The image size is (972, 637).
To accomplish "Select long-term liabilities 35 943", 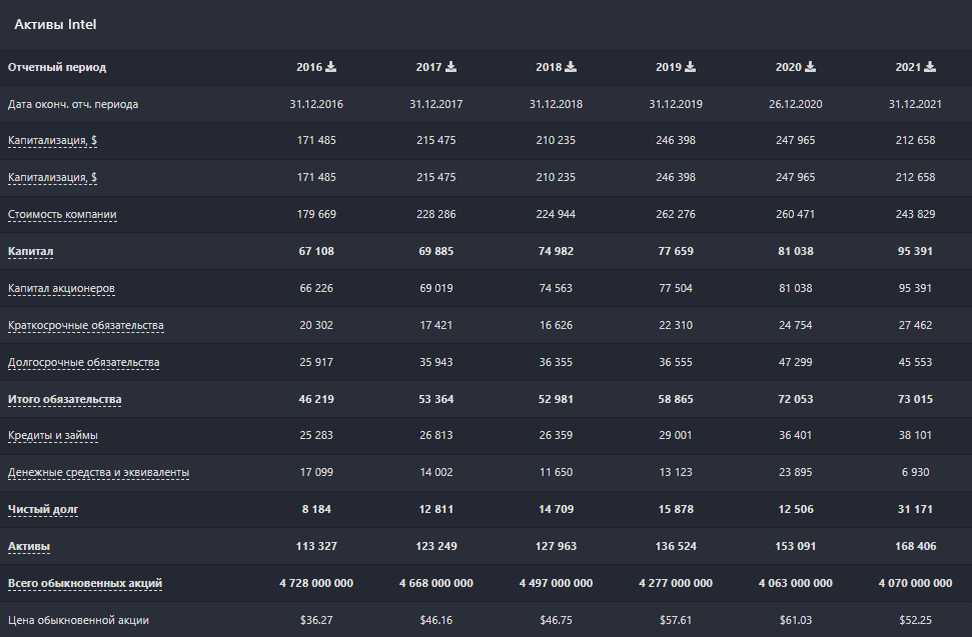I will tap(436, 362).
